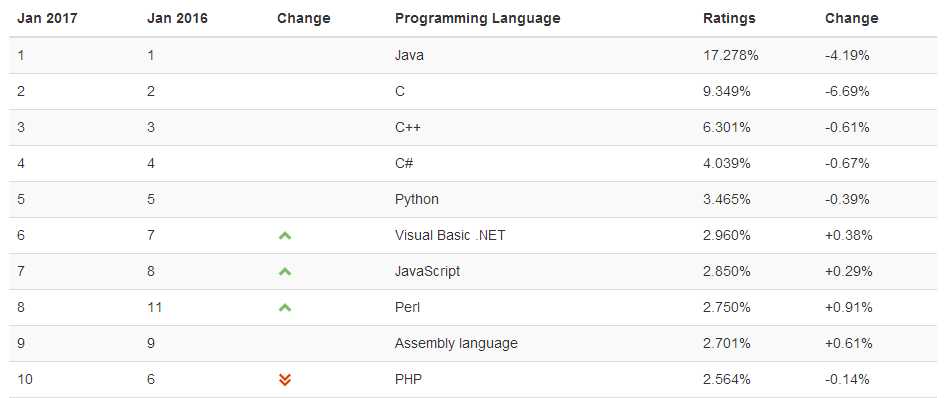The width and height of the screenshot is (946, 398).
Task: Click the Ratings column header
Action: point(729,18)
